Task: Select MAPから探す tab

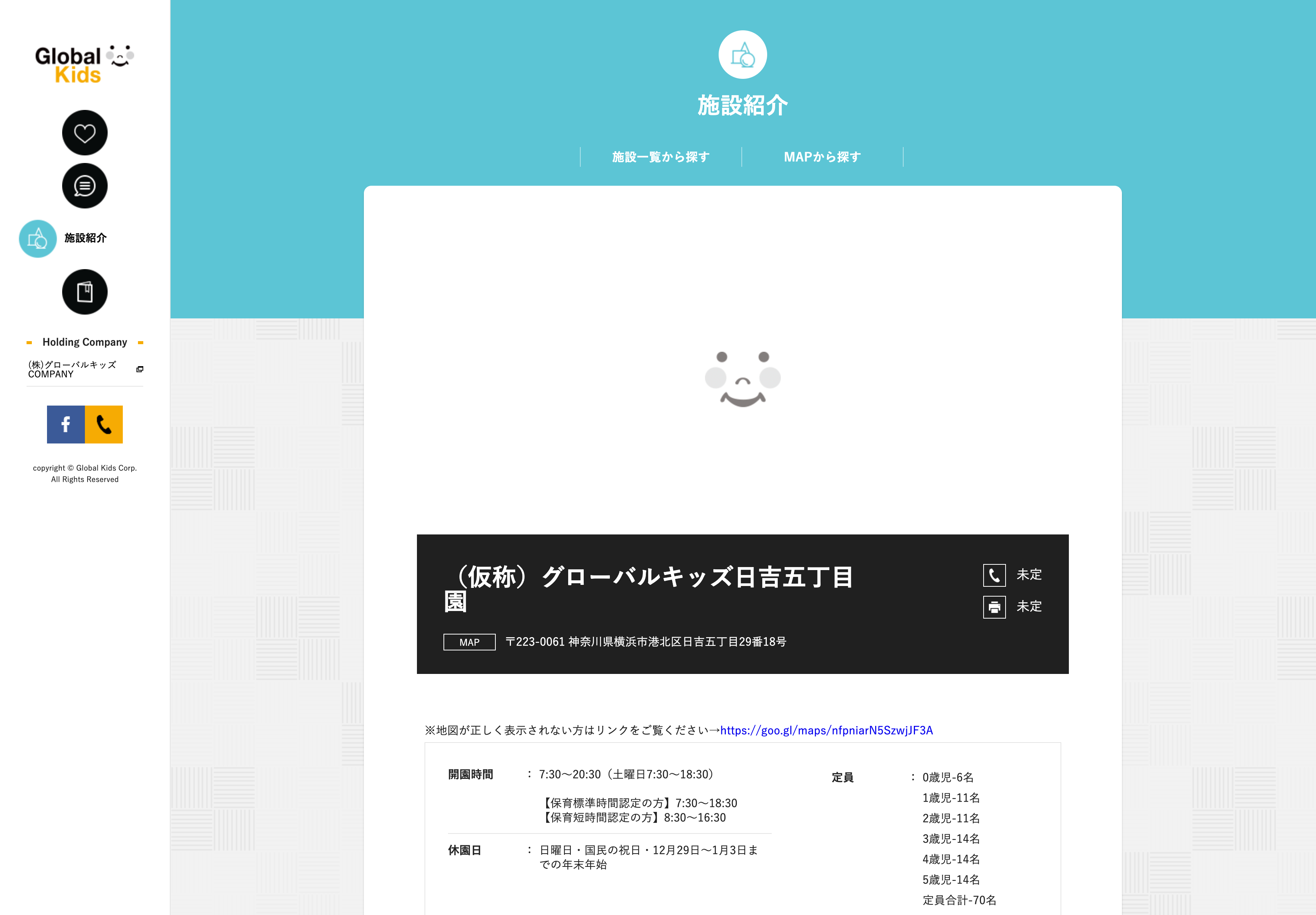Action: (822, 157)
